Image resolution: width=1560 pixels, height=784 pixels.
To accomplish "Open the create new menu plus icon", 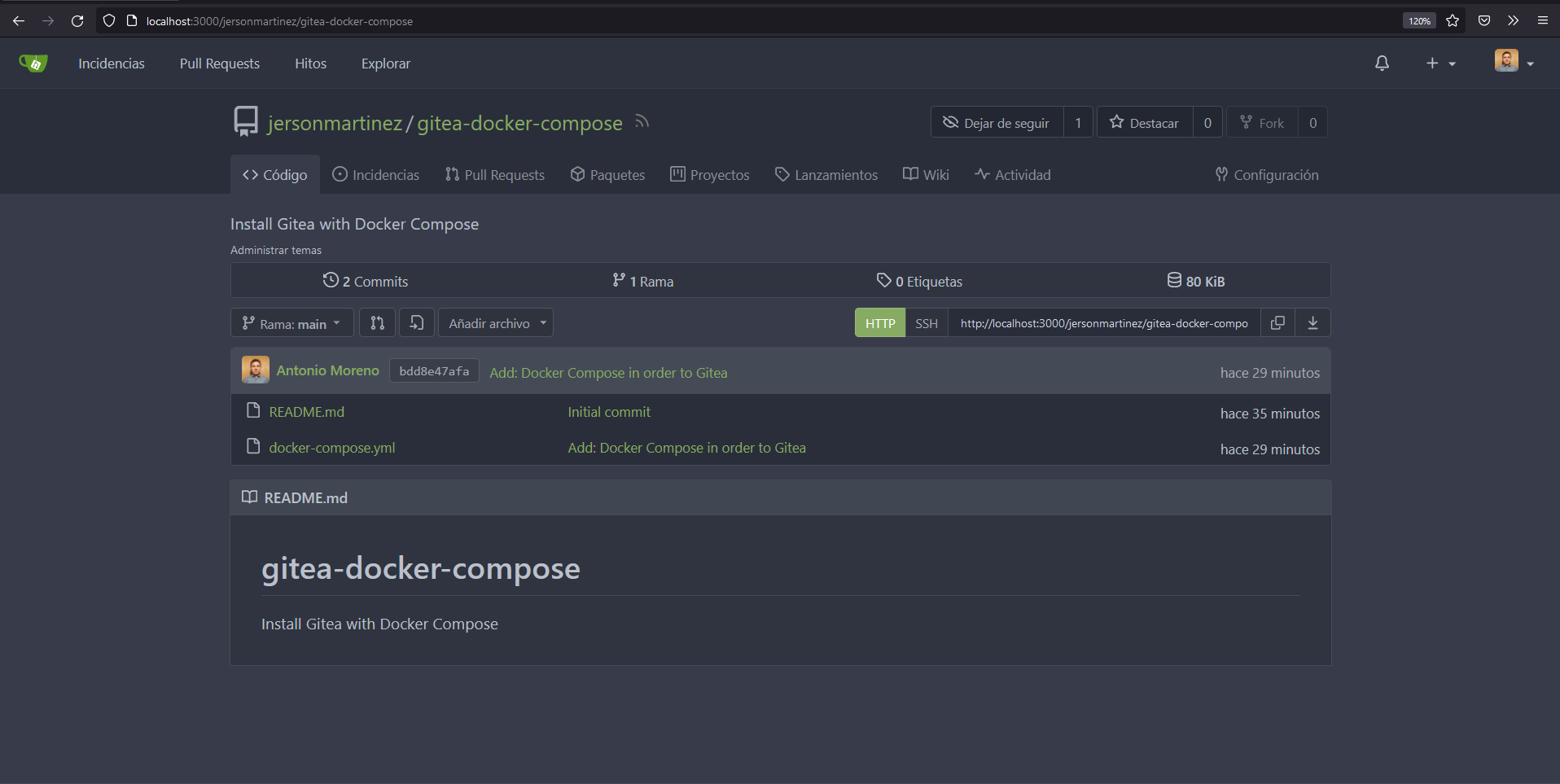I will (1433, 63).
